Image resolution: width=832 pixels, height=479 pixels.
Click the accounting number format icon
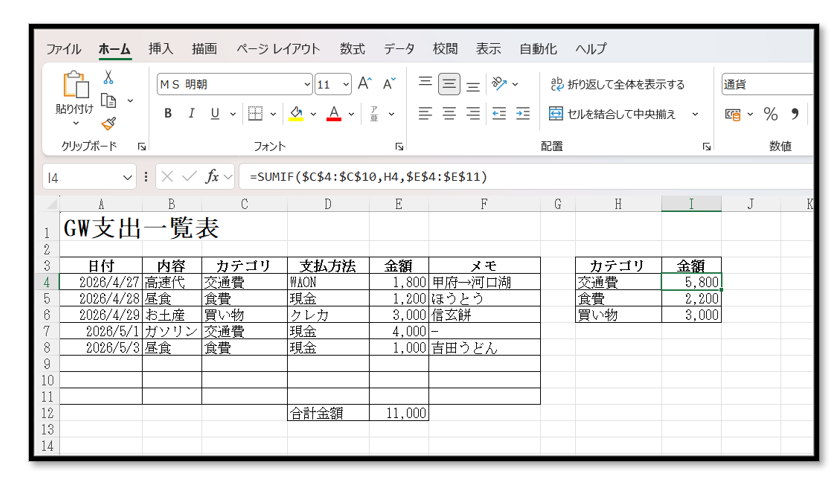tap(732, 114)
